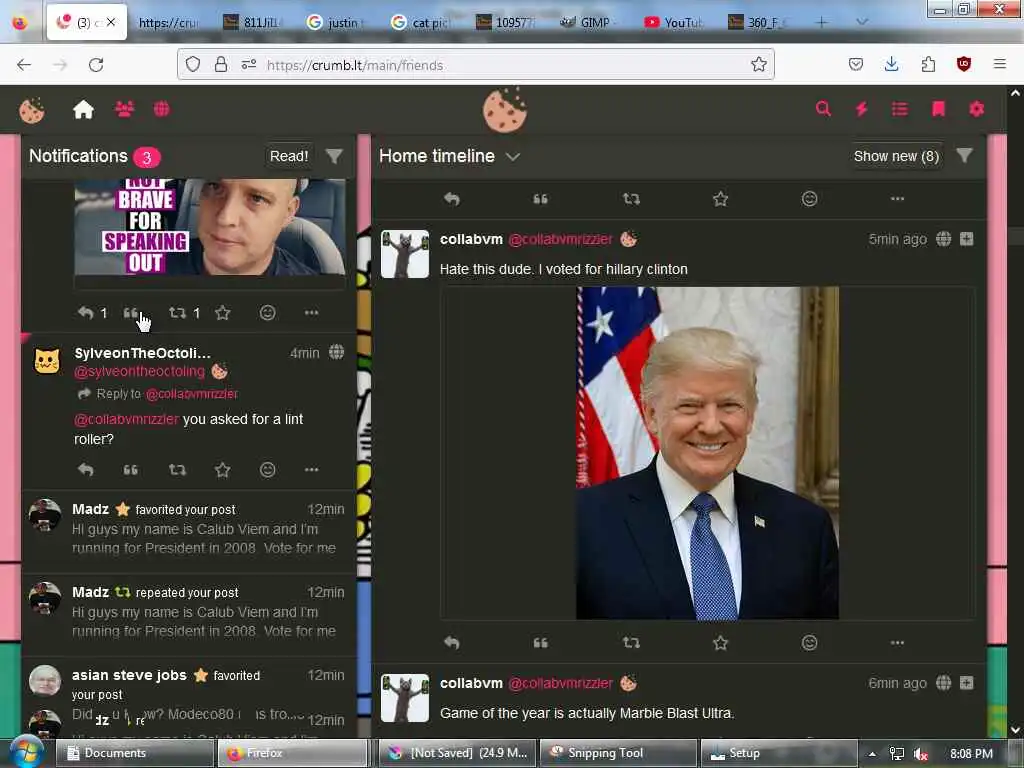List all tabs dropdown arrow
This screenshot has width=1024, height=768.
862,22
